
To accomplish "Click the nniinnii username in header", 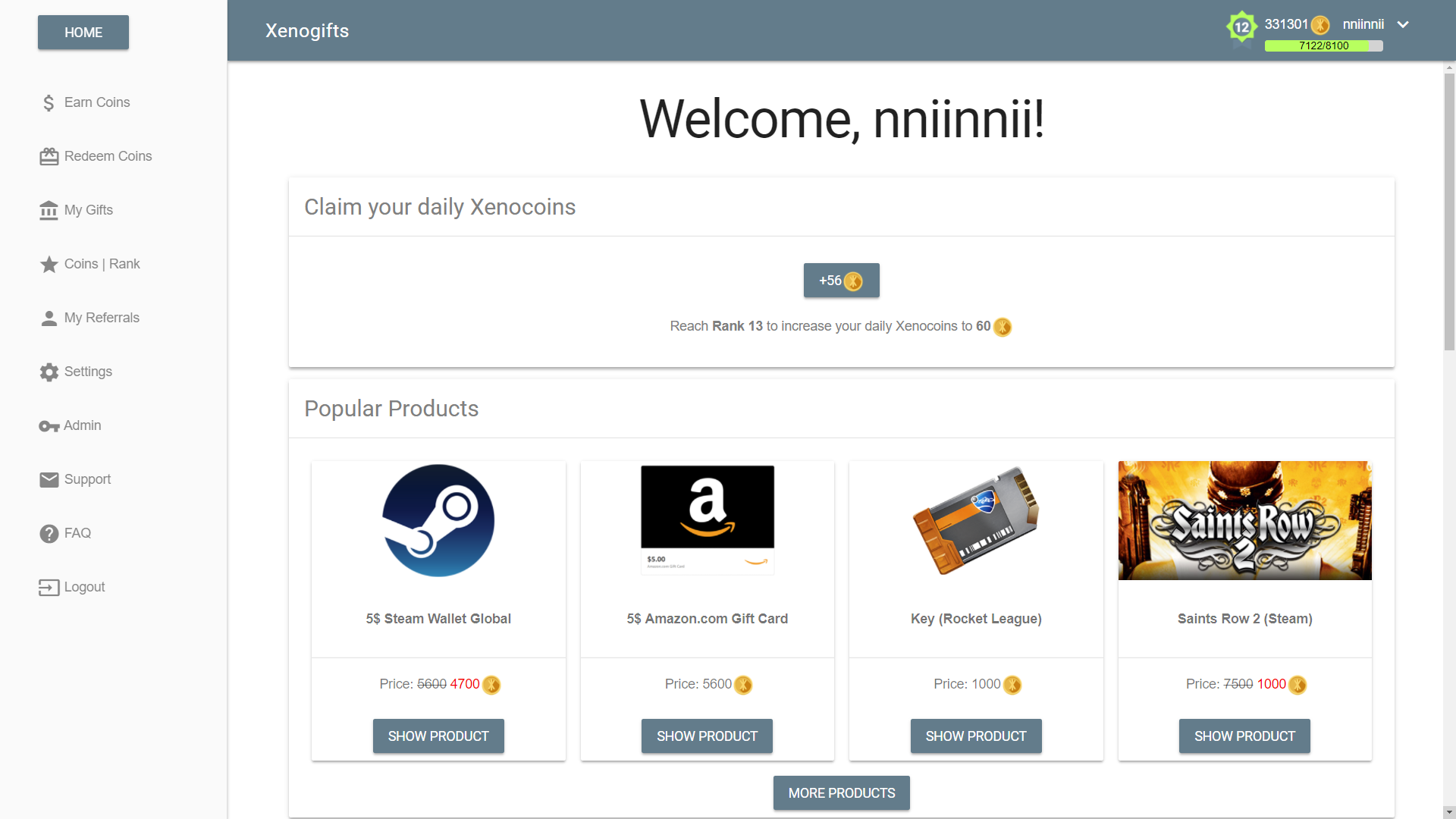I will [1363, 24].
